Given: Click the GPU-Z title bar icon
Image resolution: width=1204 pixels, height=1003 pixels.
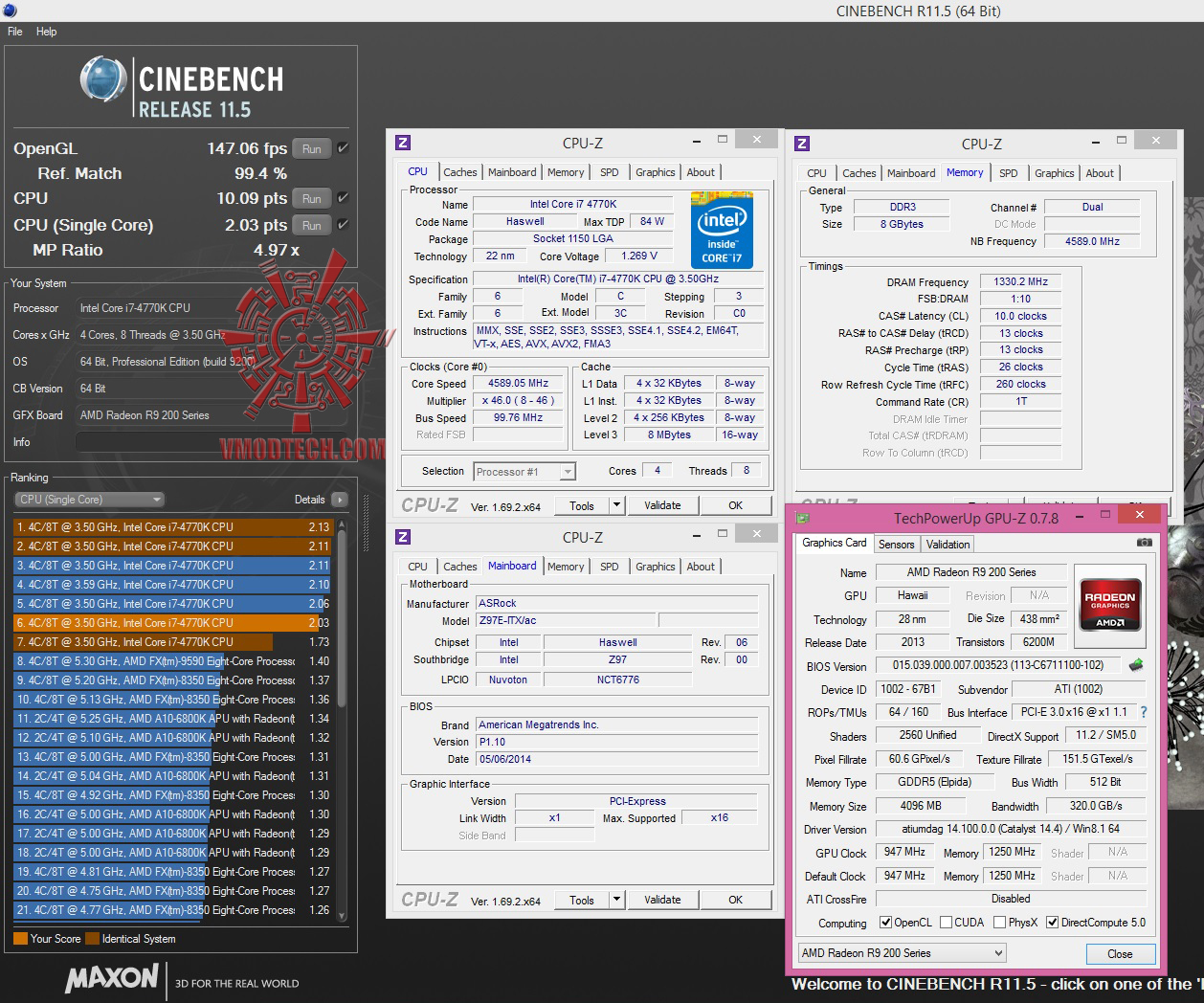Looking at the screenshot, I should (803, 518).
